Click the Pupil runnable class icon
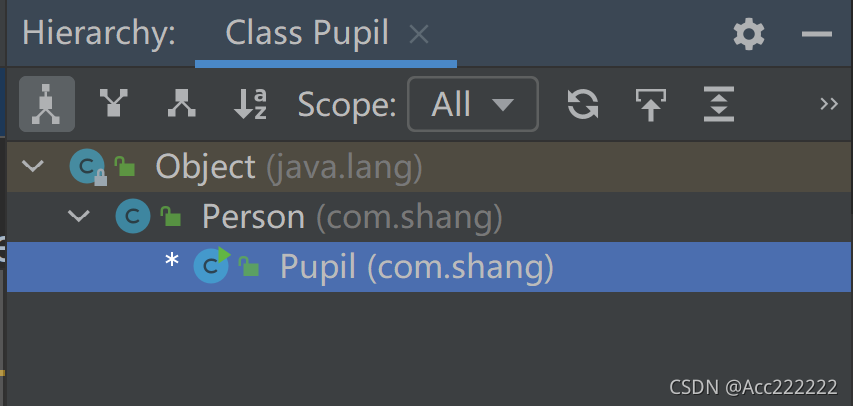The width and height of the screenshot is (853, 406). (x=212, y=265)
